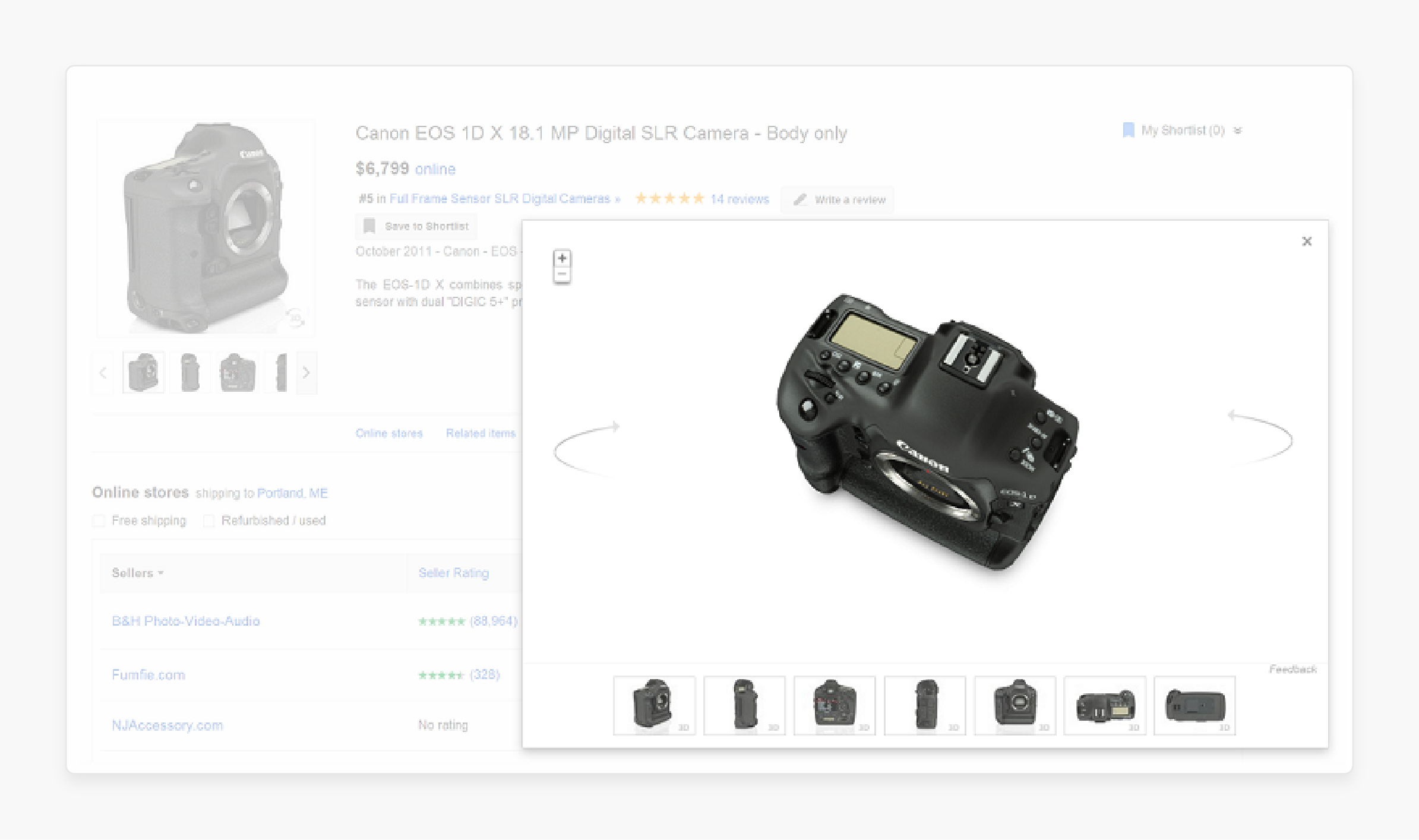Enable Free shipping checkbox
Viewport: 1419px width, 840px height.
click(99, 521)
